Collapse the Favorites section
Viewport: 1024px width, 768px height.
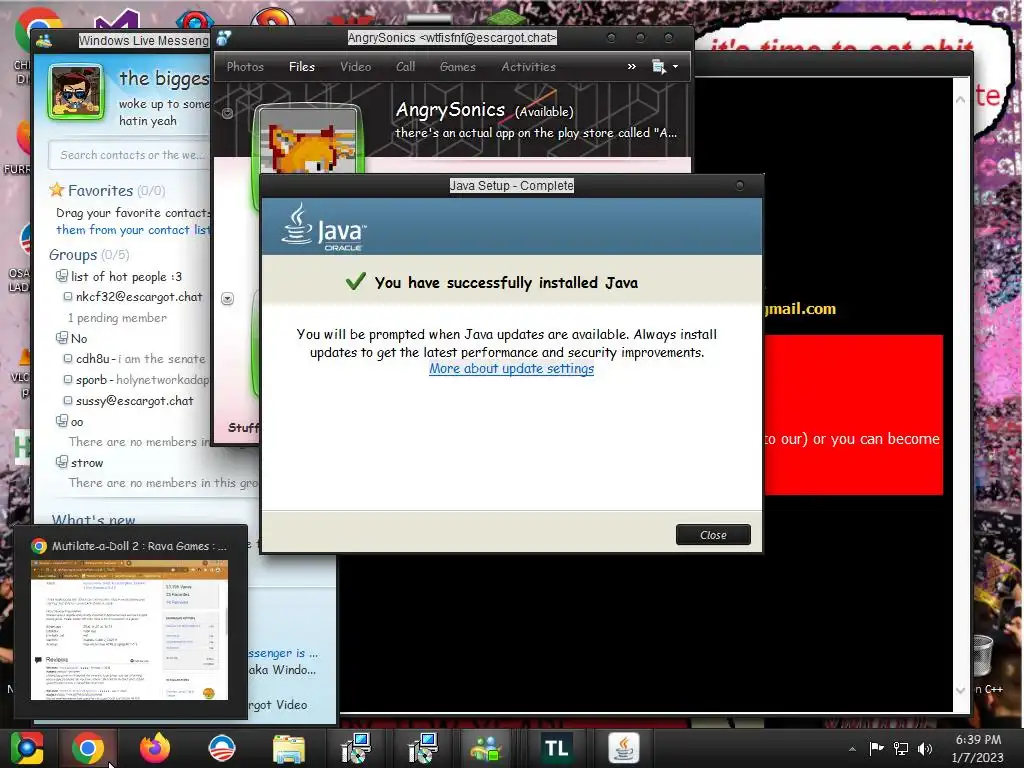click(100, 191)
